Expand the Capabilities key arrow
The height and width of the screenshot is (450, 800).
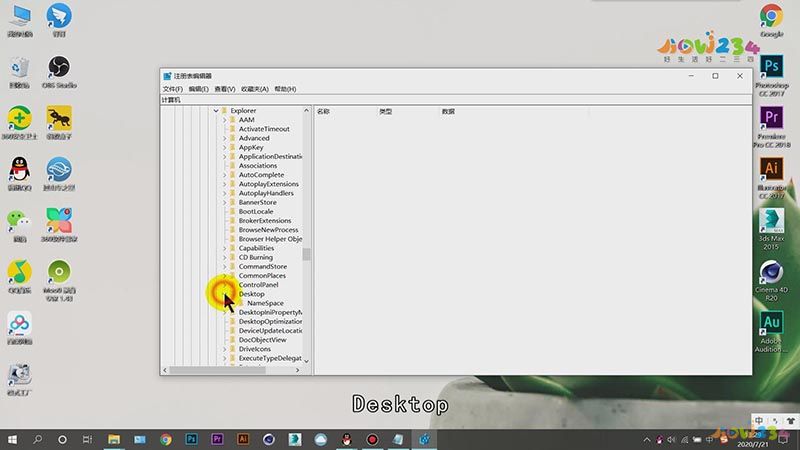(x=224, y=248)
